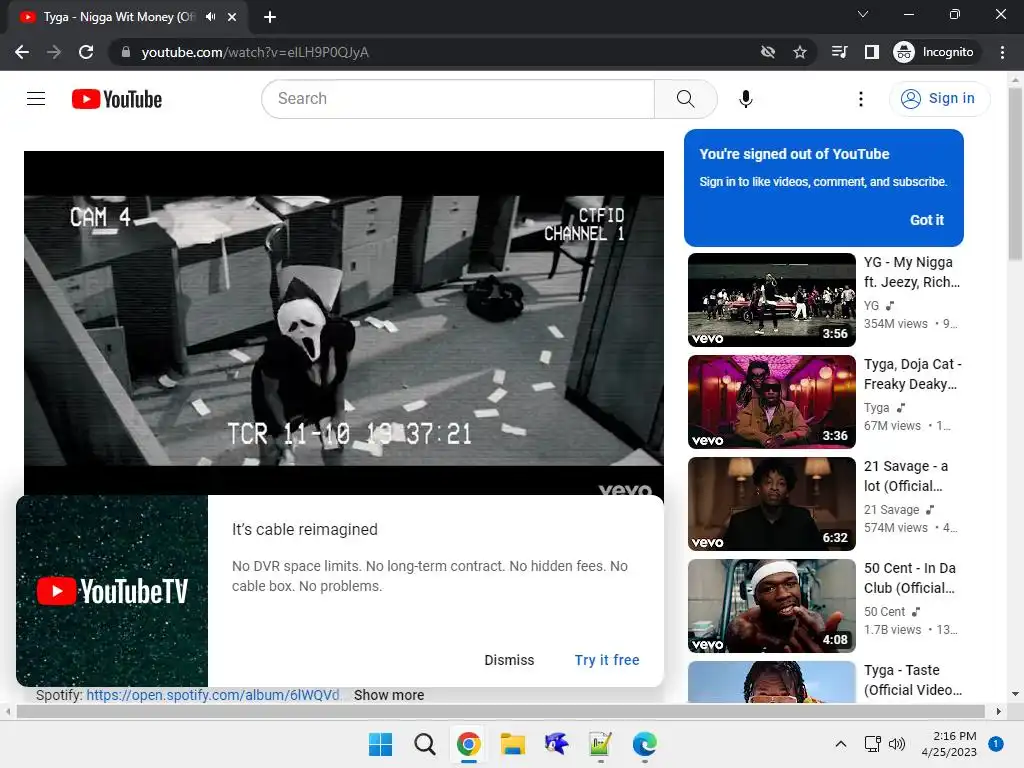Image resolution: width=1024 pixels, height=768 pixels.
Task: Click scrollbar right arrow
Action: [x=999, y=711]
